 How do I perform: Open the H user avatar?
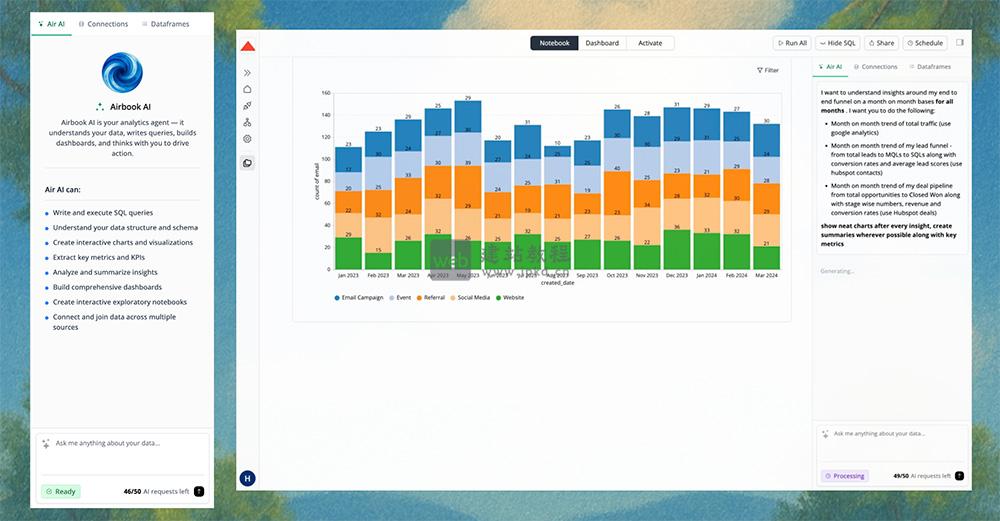(x=247, y=478)
